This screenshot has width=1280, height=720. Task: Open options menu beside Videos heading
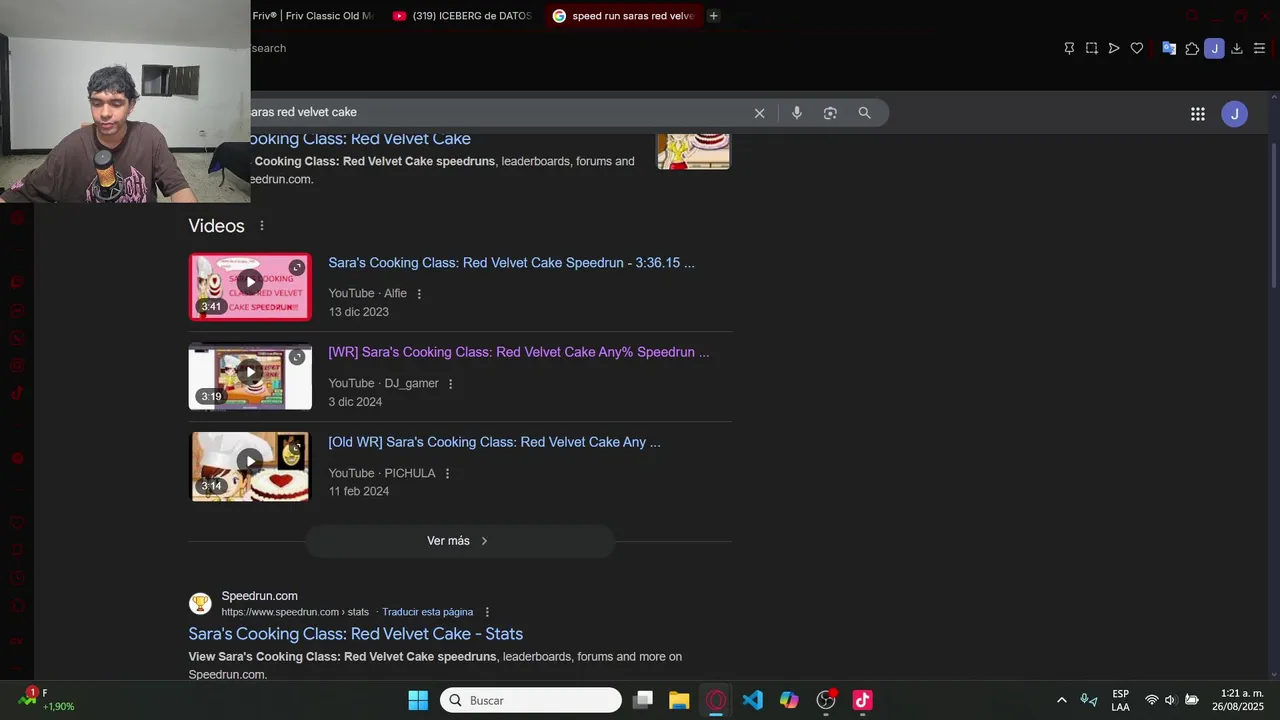point(262,226)
